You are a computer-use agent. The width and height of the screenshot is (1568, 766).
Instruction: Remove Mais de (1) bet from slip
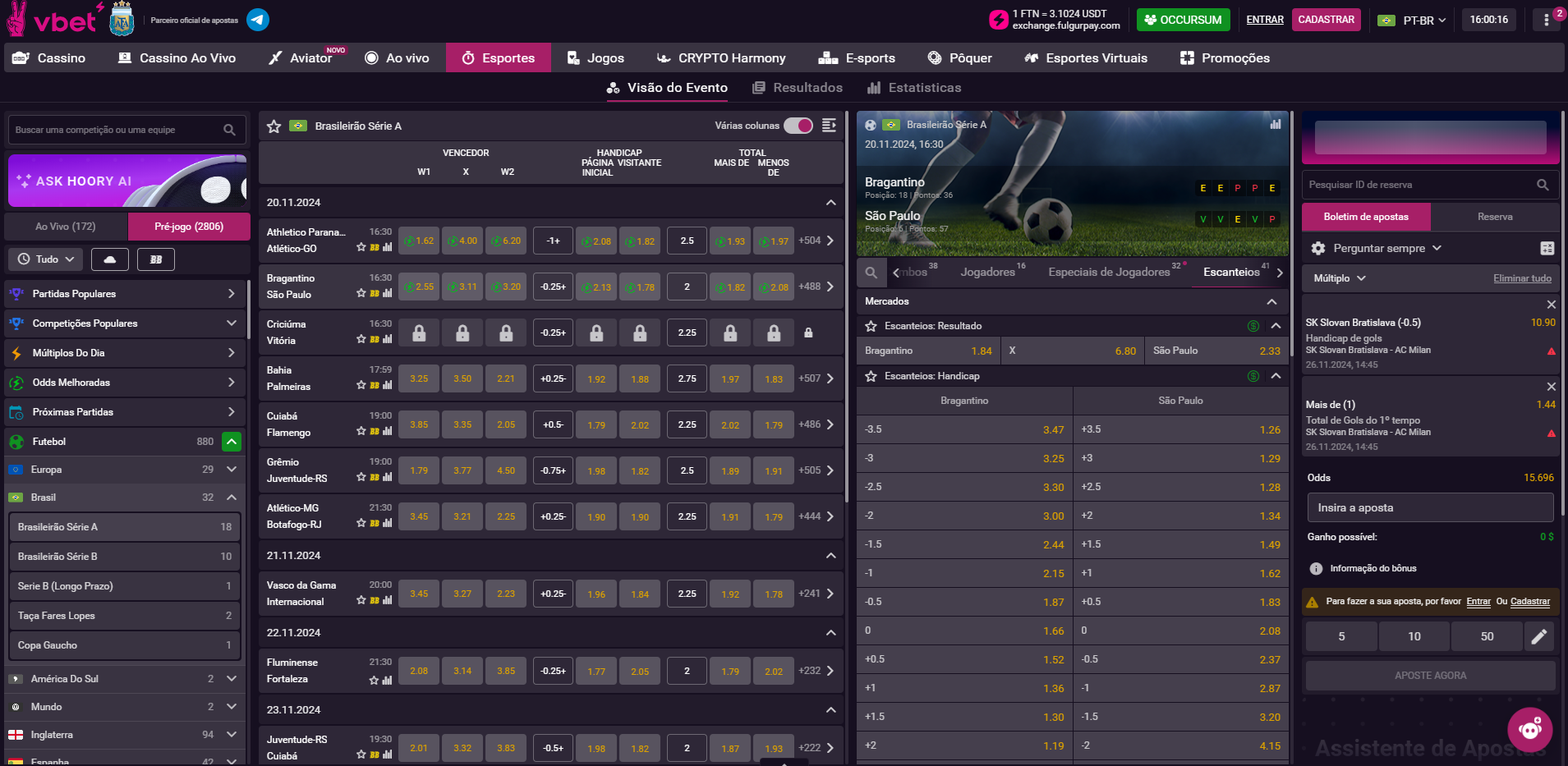click(x=1552, y=387)
